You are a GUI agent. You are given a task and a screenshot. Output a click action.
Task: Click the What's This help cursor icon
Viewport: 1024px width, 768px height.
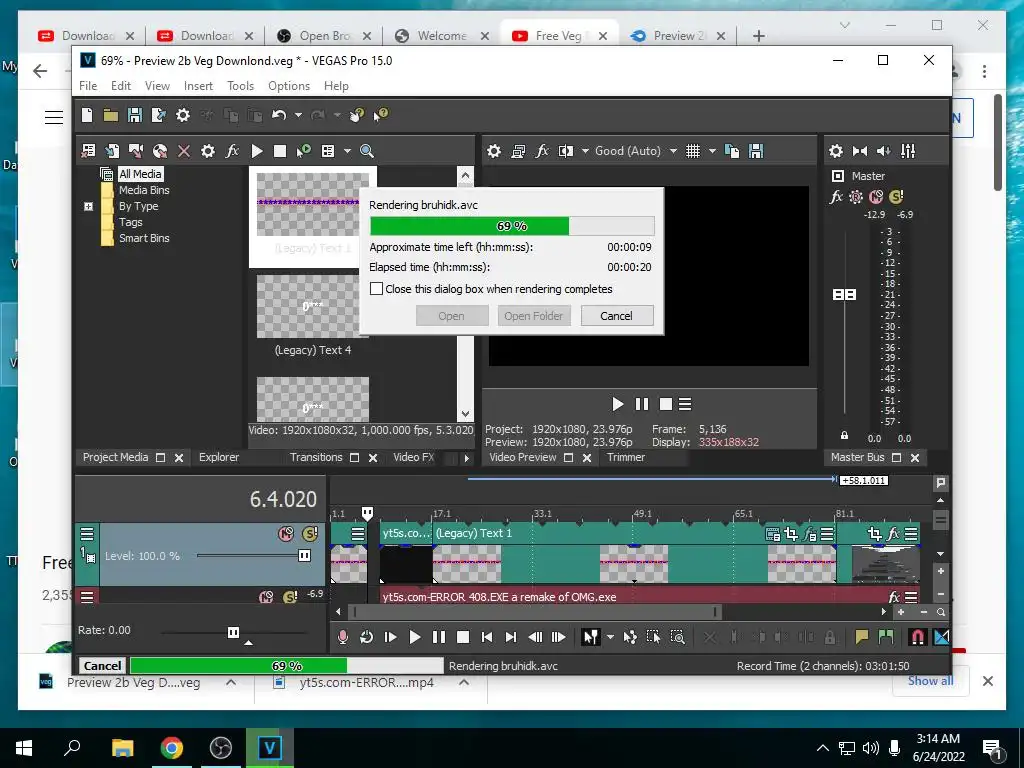[381, 116]
